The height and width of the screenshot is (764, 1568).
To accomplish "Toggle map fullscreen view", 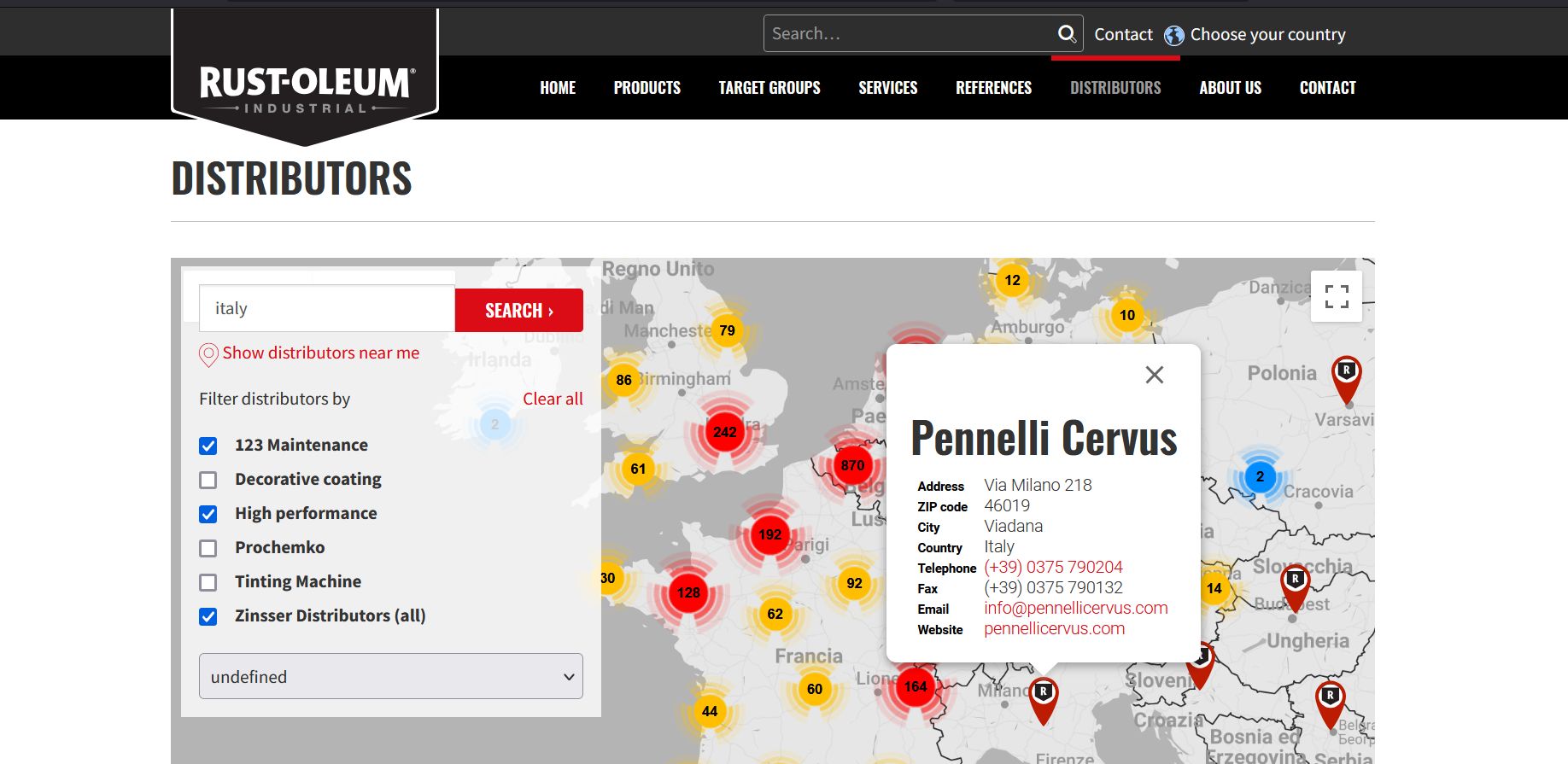I will (1337, 296).
